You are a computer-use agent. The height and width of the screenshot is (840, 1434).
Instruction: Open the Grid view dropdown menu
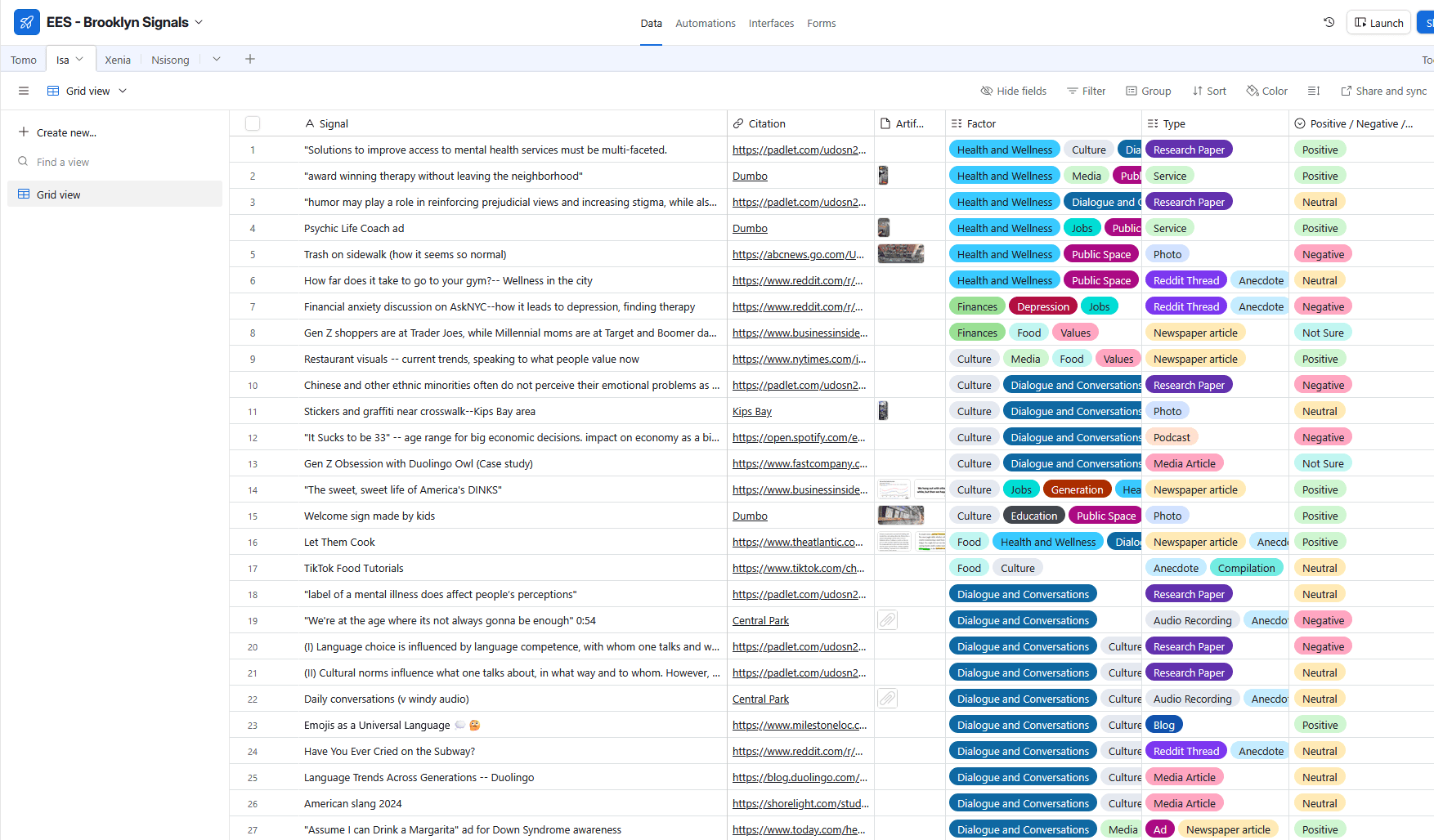(123, 91)
